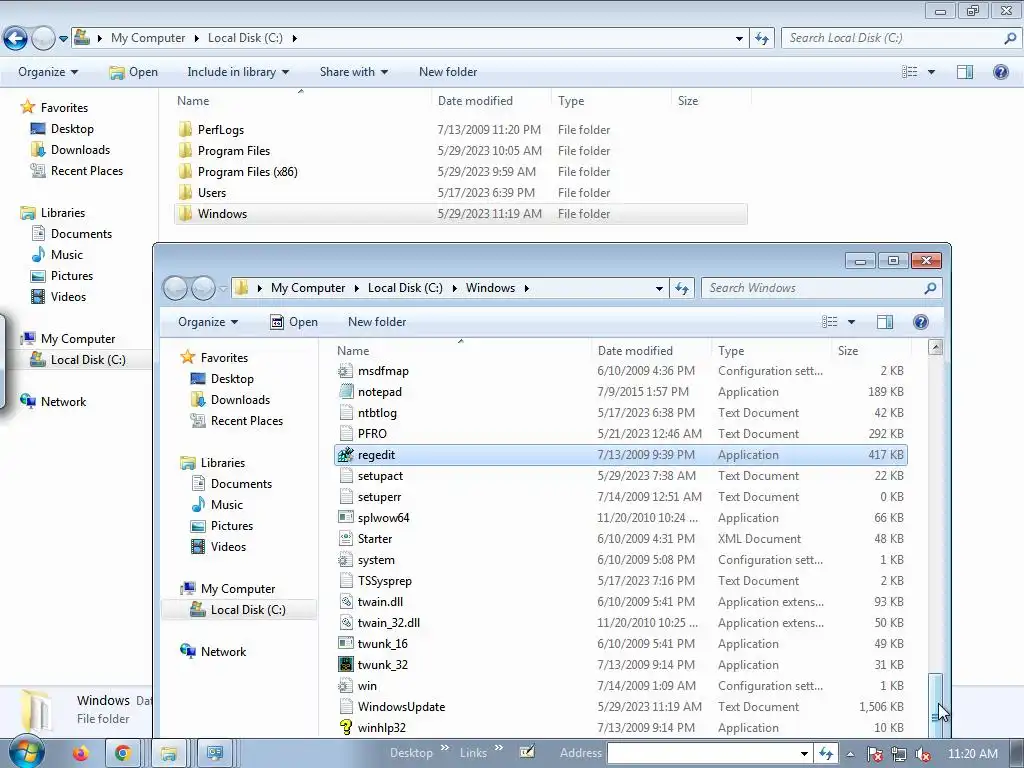Click Windows in the front window breadcrumb path

click(x=490, y=288)
